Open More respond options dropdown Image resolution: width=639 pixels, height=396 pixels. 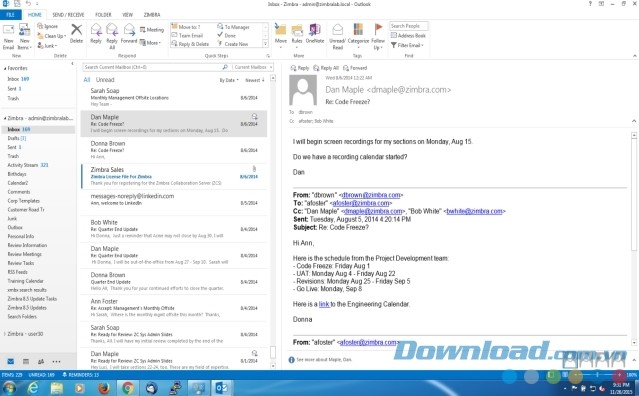(150, 42)
